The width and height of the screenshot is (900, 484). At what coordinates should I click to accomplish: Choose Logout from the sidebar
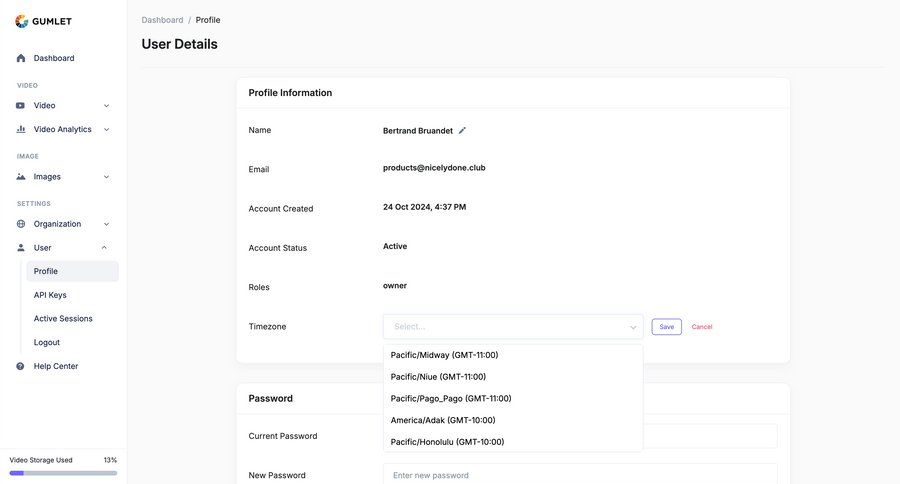click(46, 342)
